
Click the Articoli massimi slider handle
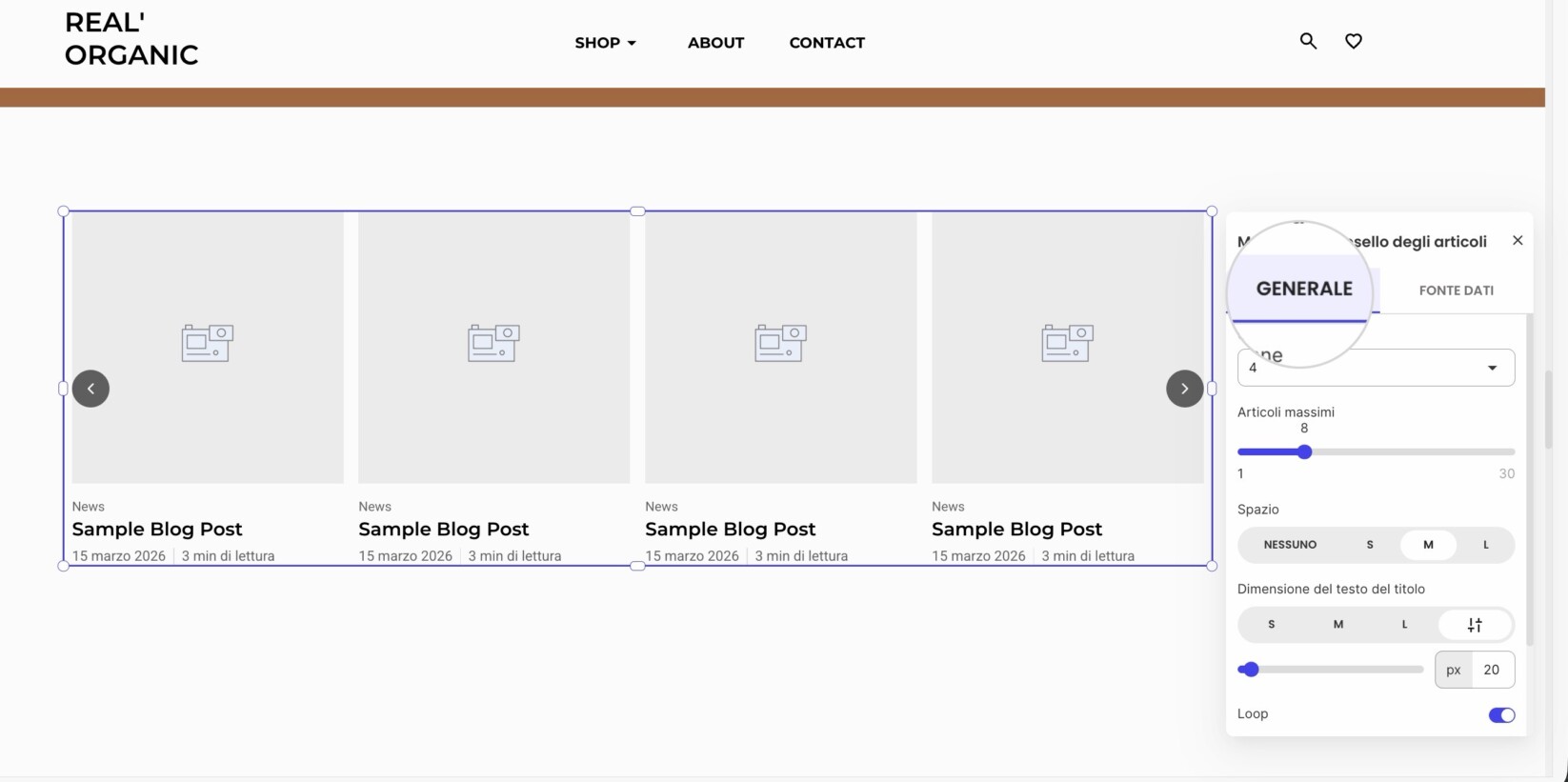[x=1304, y=451]
